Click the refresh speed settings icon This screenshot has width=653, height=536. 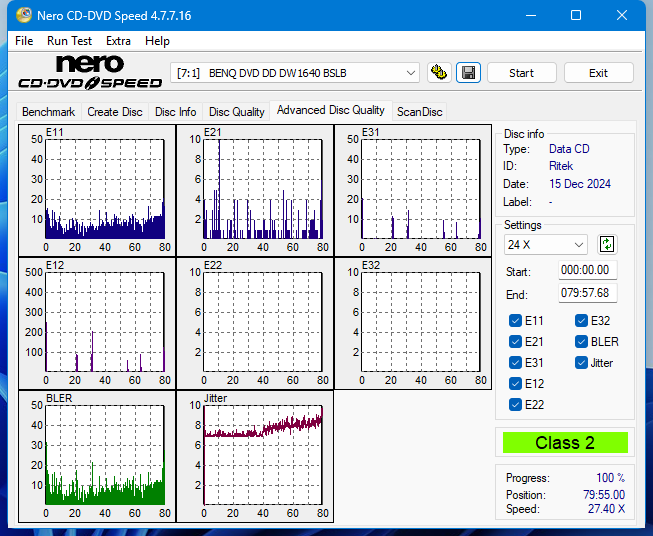(607, 244)
